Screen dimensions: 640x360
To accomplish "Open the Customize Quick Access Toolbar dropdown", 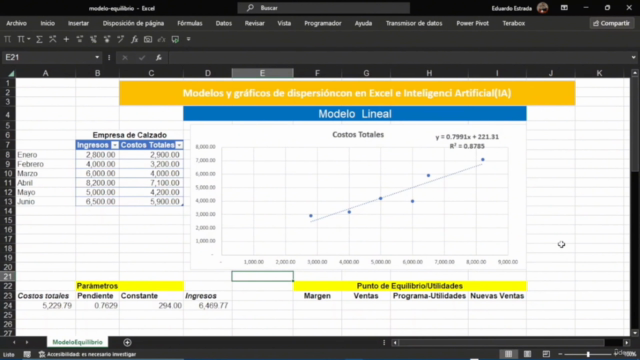I will [189, 39].
